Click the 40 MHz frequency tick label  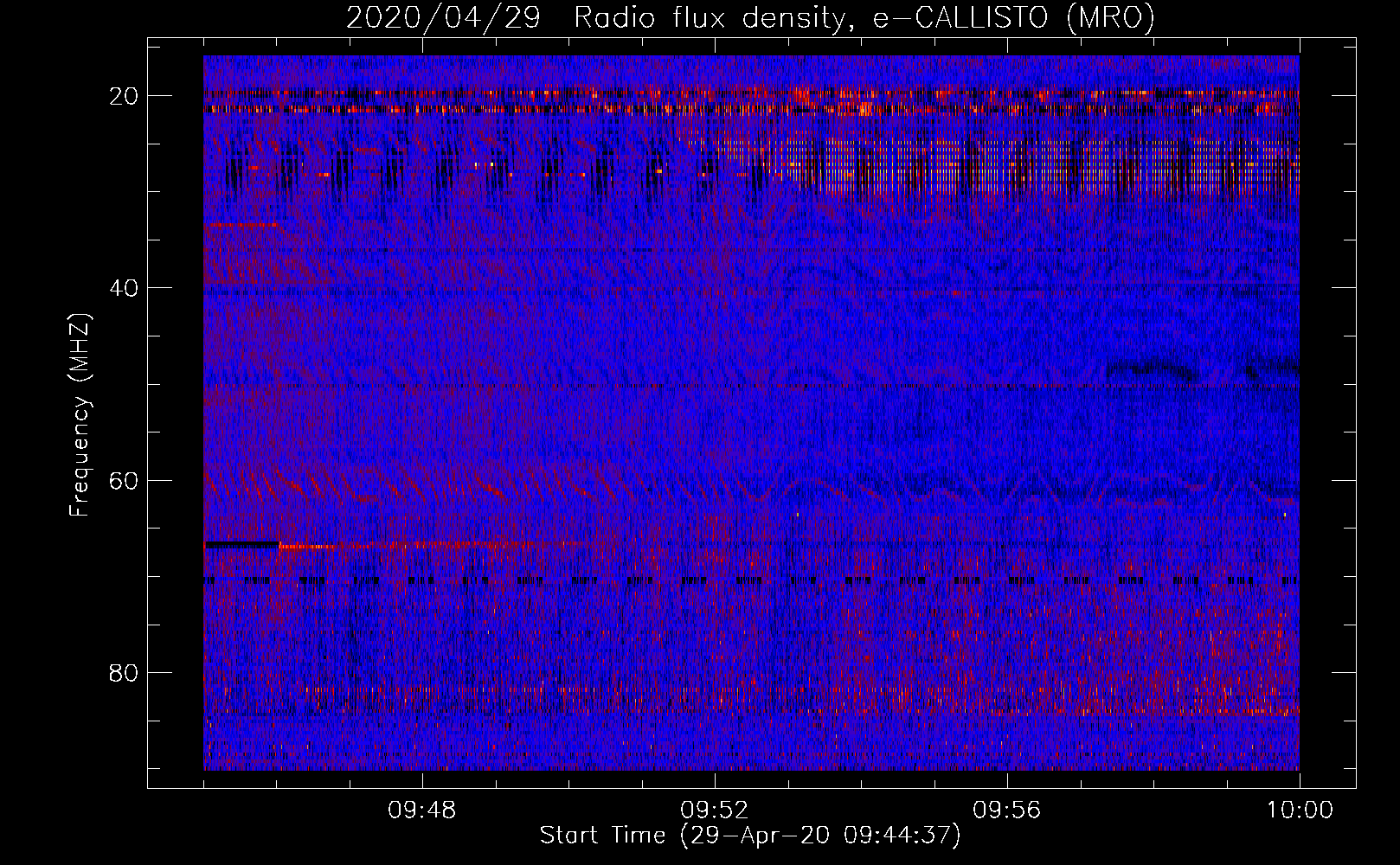(x=125, y=288)
